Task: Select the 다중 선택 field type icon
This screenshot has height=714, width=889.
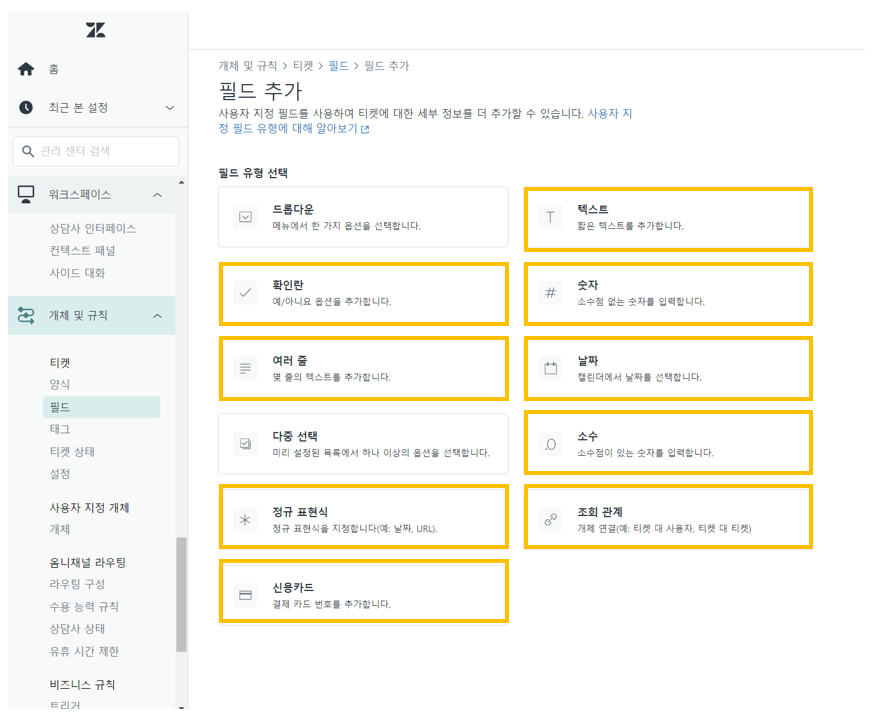Action: (x=245, y=442)
